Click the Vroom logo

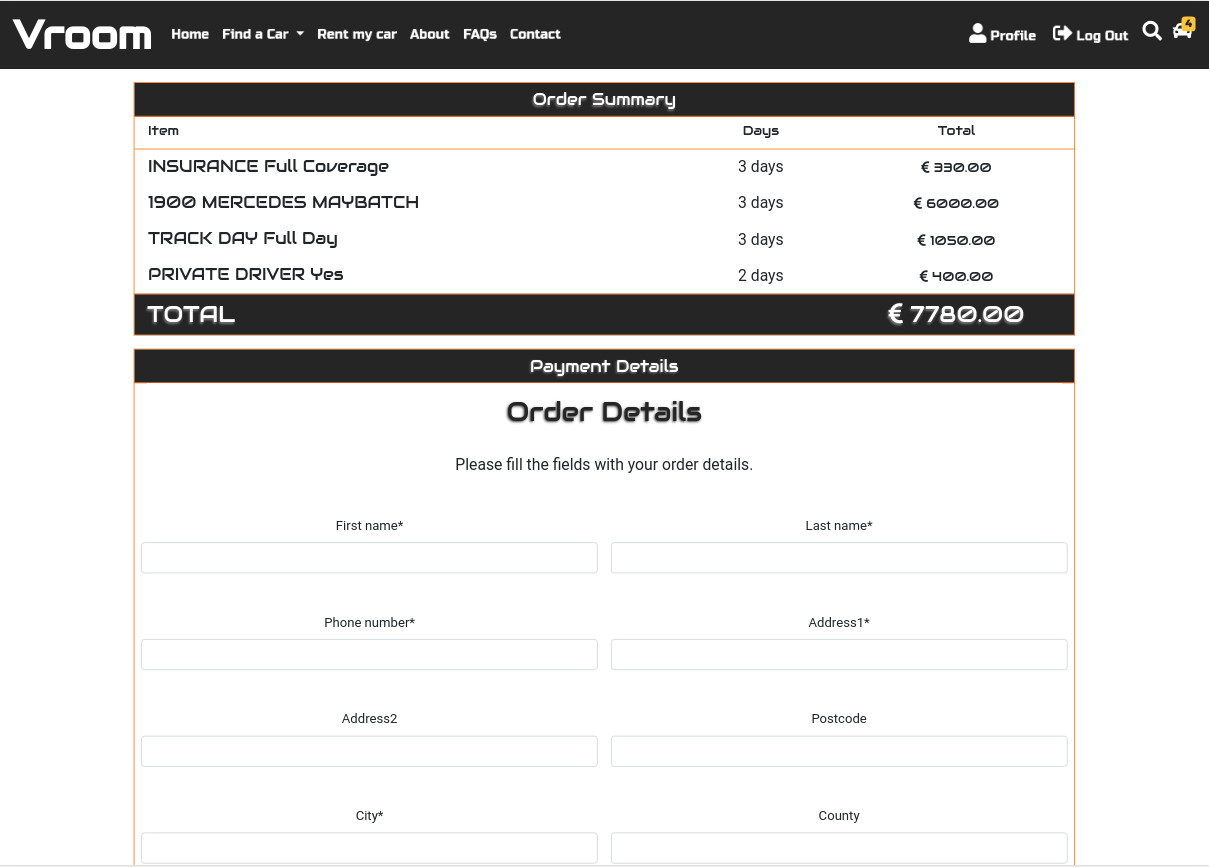(81, 34)
